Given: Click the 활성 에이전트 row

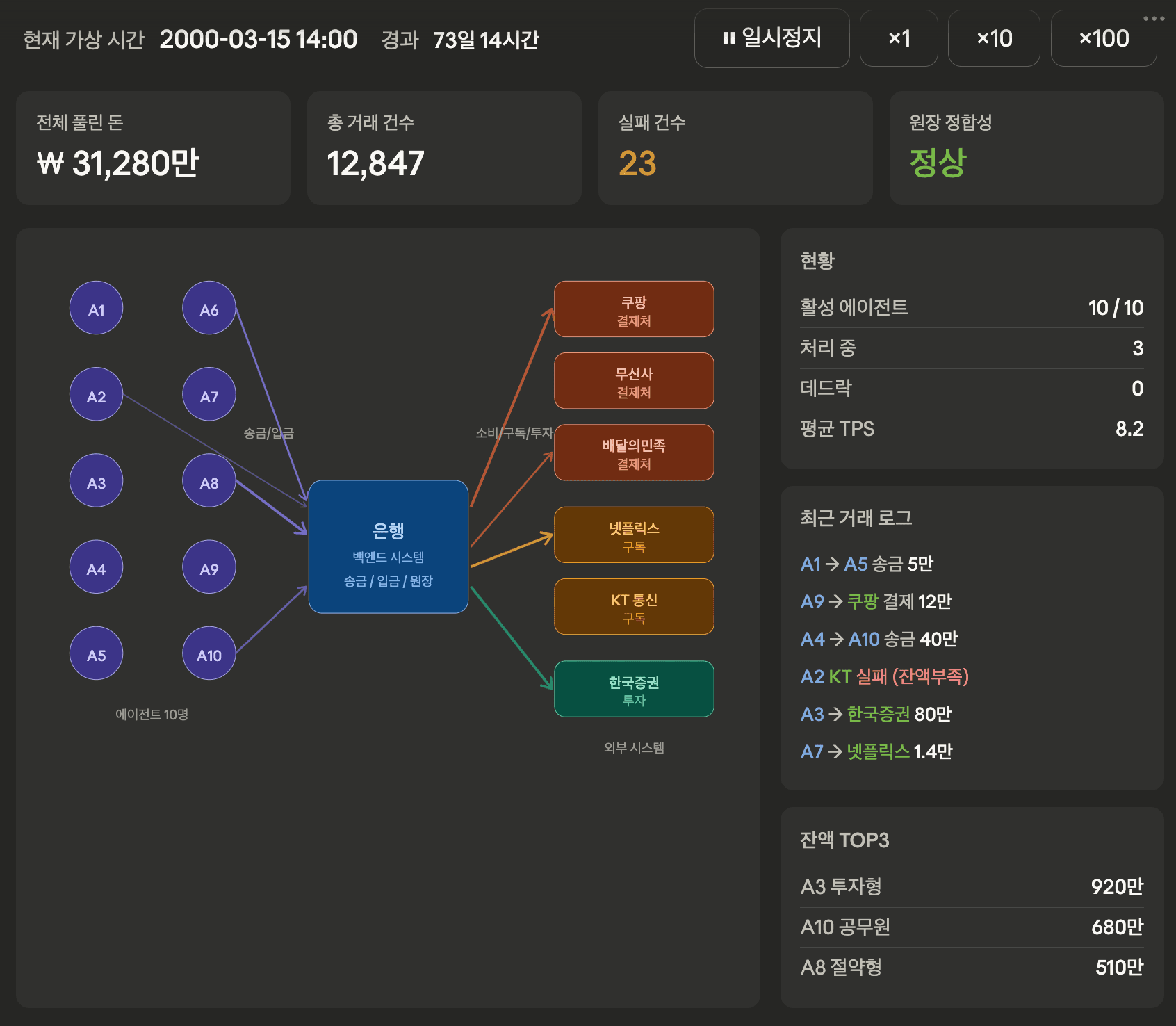Looking at the screenshot, I should [972, 307].
